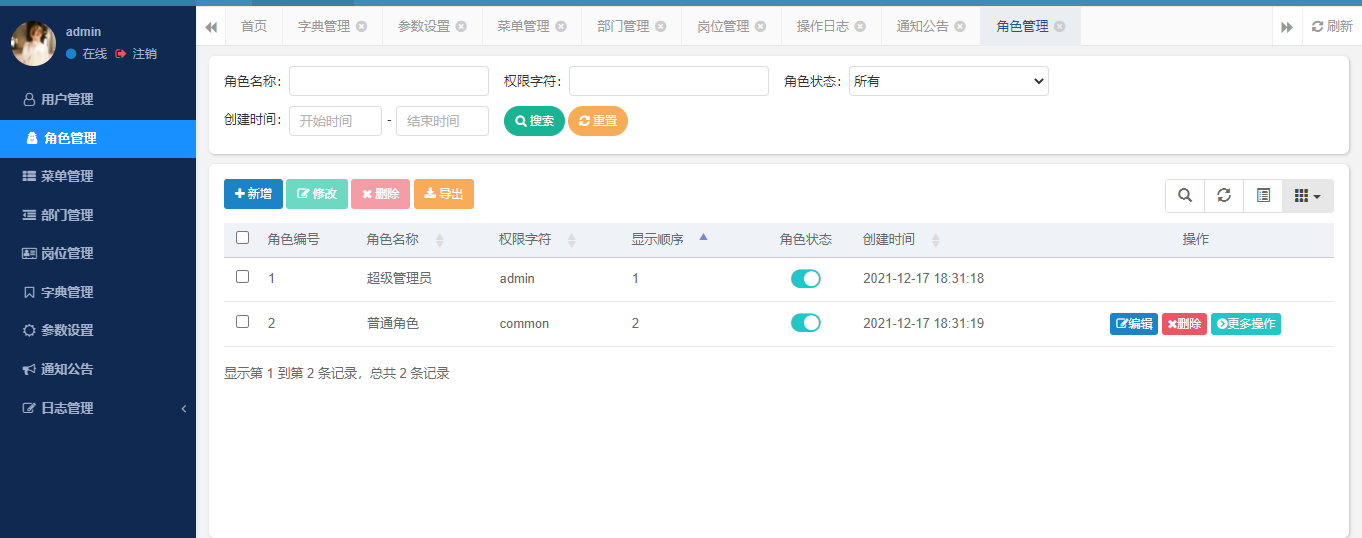Refresh the table with circular arrows icon
1362x538 pixels.
pyautogui.click(x=1224, y=196)
